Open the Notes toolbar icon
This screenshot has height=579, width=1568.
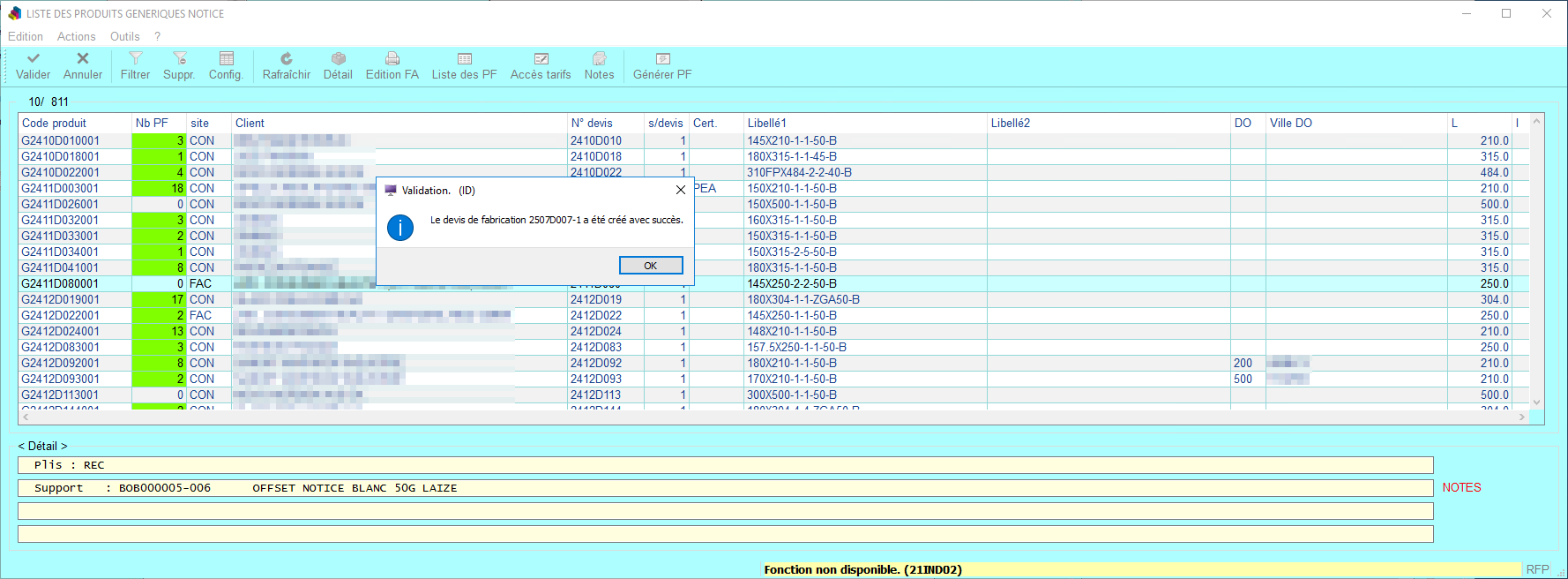pyautogui.click(x=600, y=58)
